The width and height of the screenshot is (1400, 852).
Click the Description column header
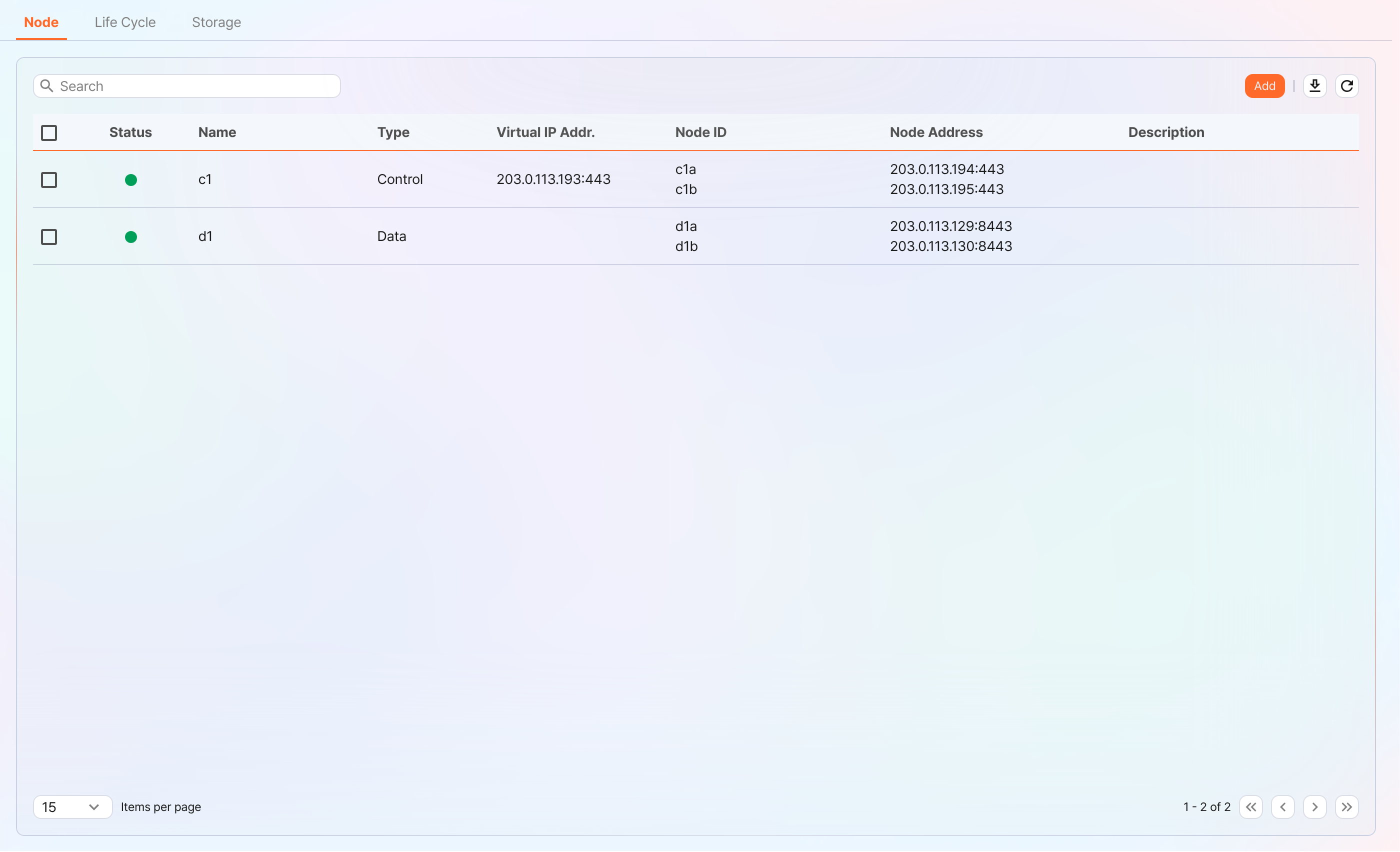click(1166, 132)
